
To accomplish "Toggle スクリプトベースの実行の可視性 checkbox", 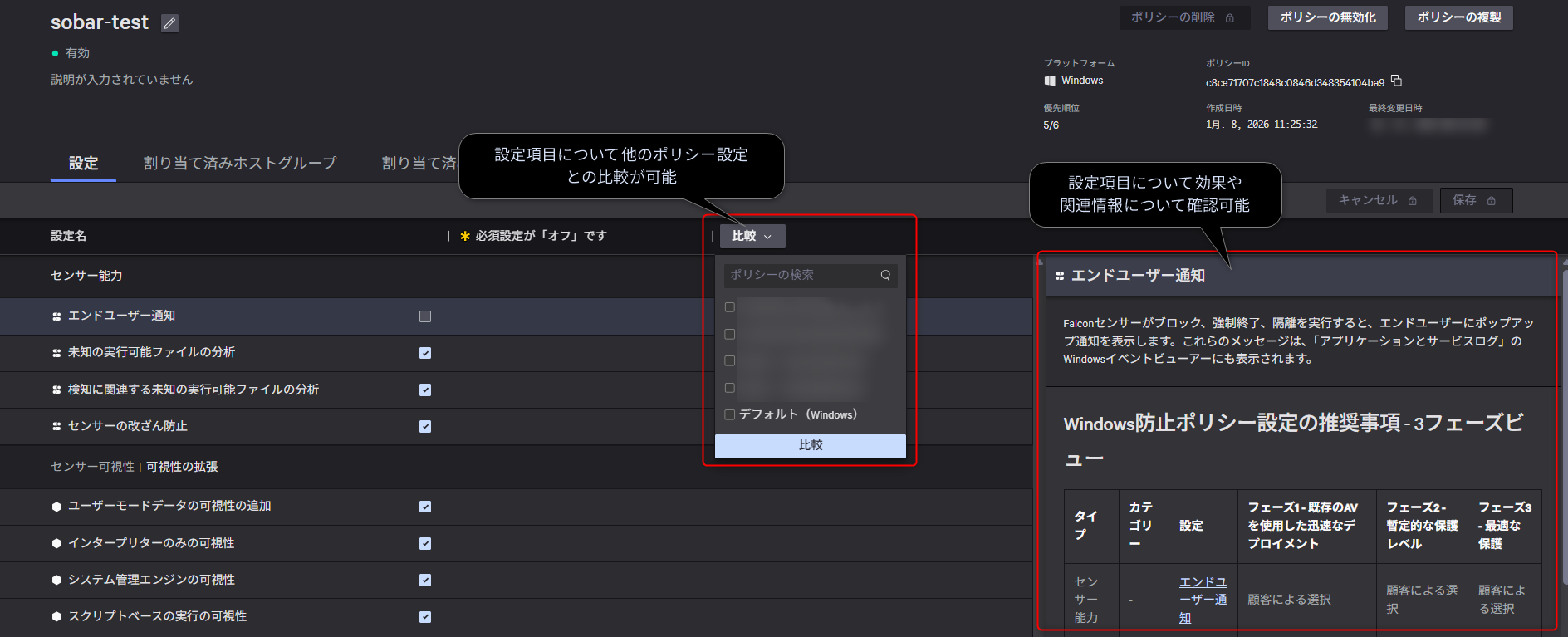I will coord(425,616).
